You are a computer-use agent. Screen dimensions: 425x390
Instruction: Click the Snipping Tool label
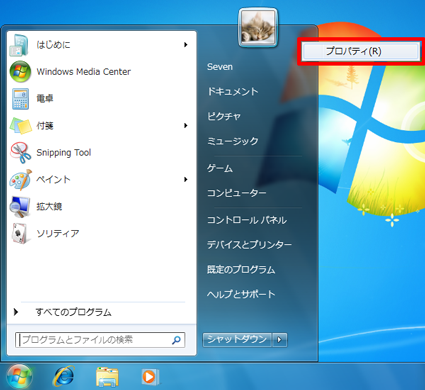(x=64, y=153)
